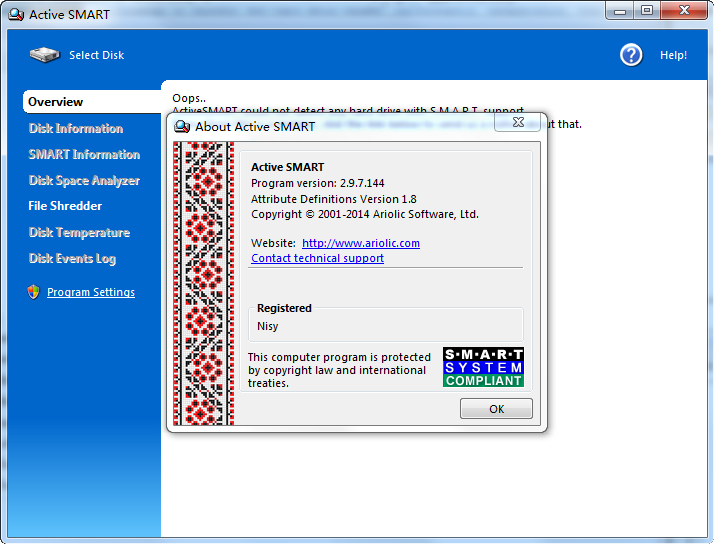Click the blue question mark Help icon
Screen dimensions: 715x545
coord(631,55)
